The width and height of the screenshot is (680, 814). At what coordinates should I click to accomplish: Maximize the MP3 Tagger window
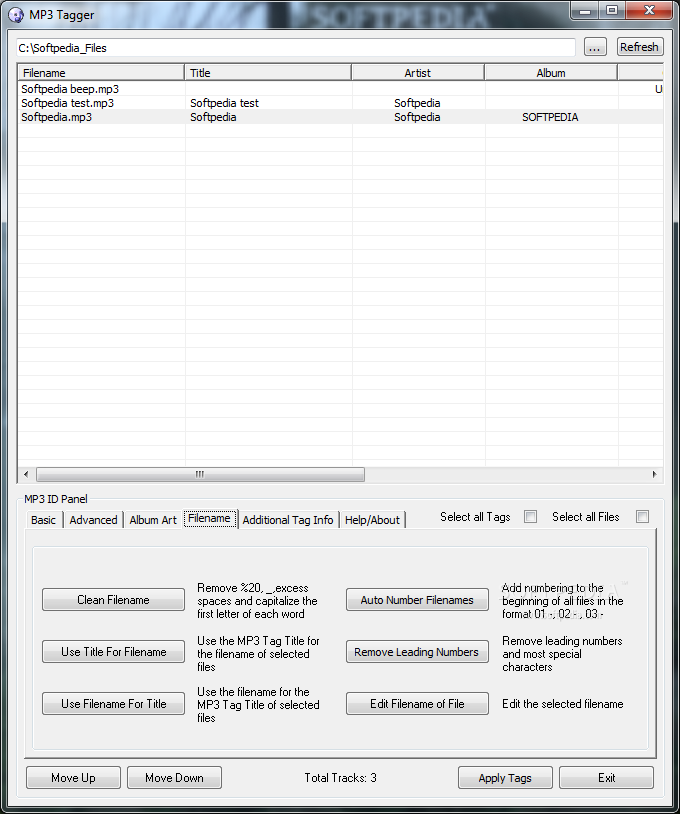coord(612,10)
